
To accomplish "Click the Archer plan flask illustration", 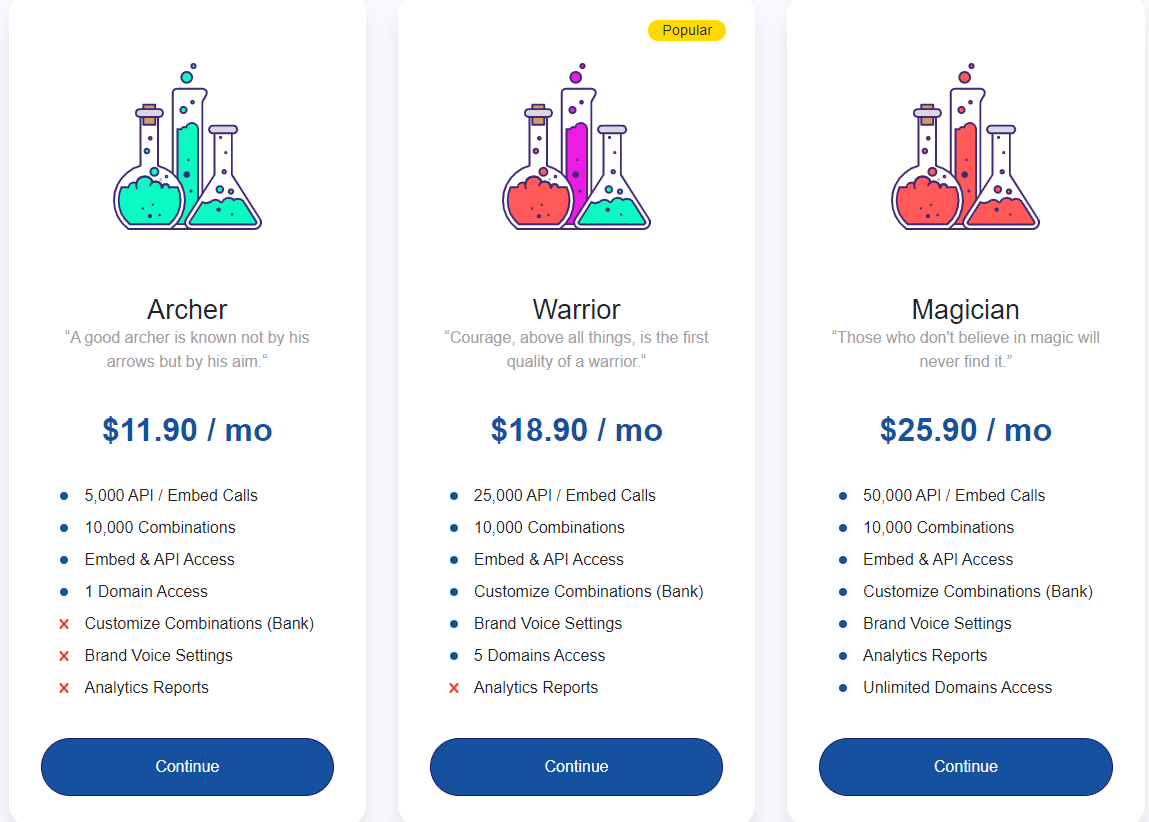I will tap(187, 150).
